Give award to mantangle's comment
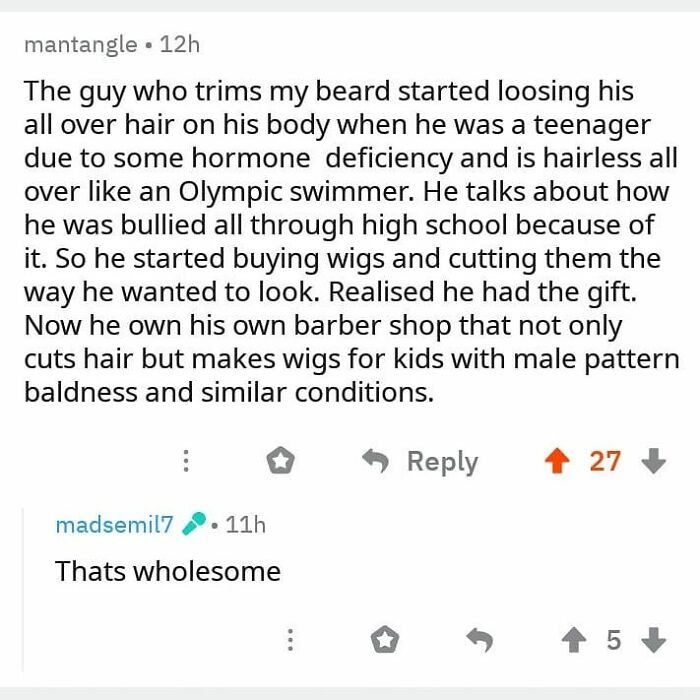 [280, 460]
